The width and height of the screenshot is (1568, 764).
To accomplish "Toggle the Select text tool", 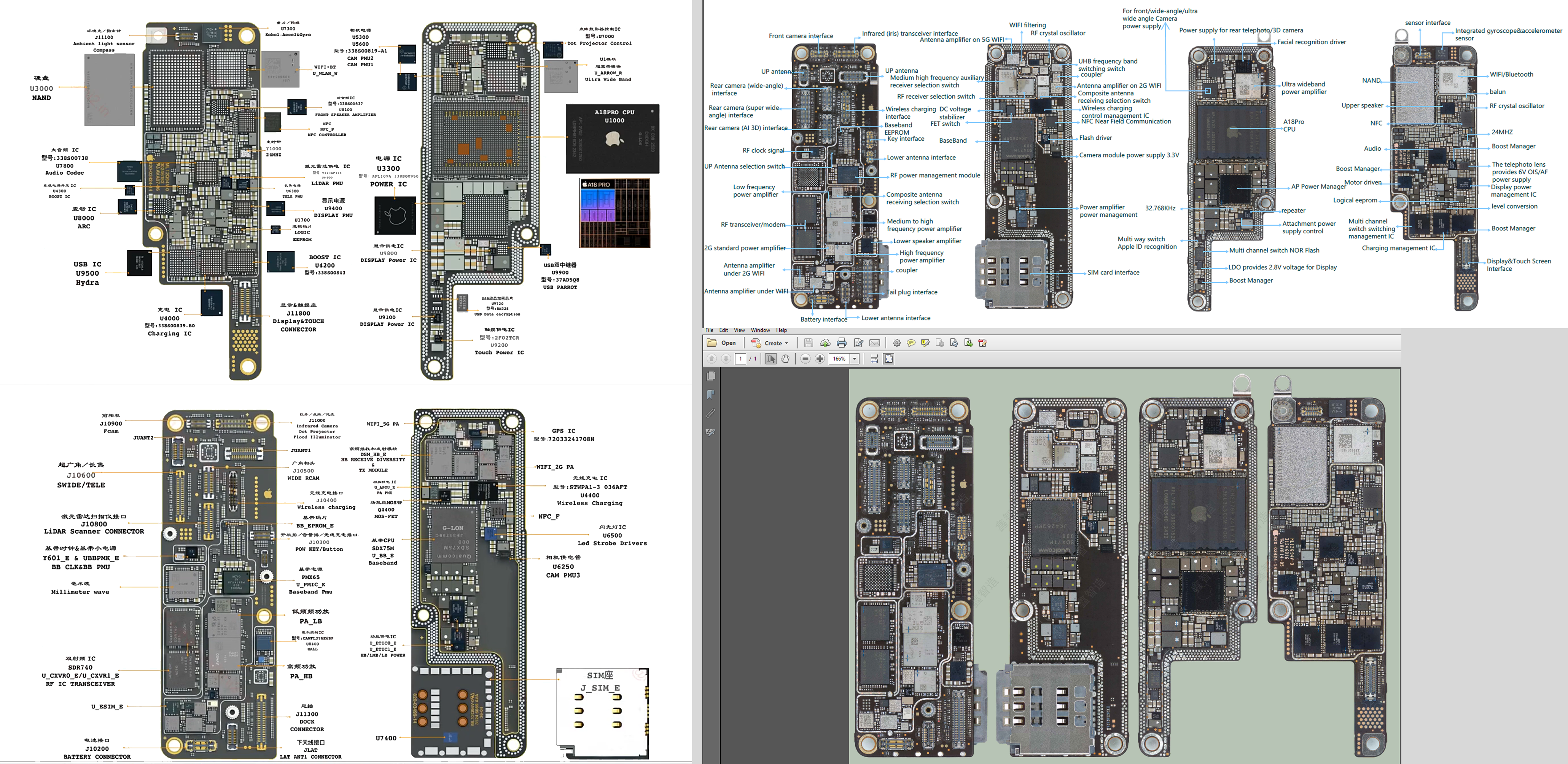I will tap(770, 359).
